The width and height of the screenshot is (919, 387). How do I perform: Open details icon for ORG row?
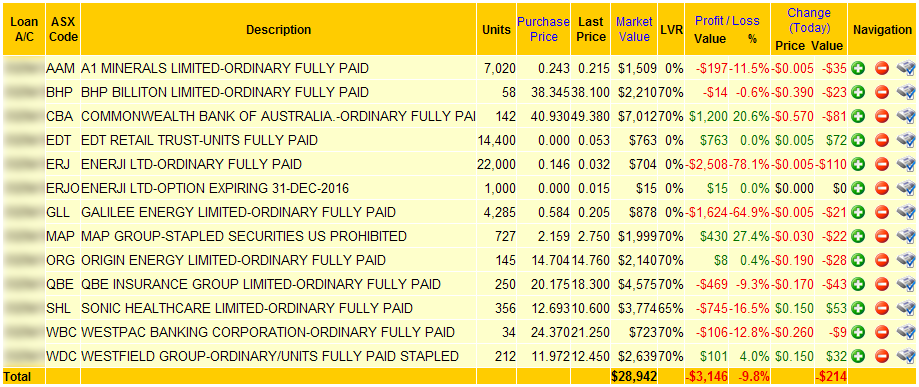906,260
